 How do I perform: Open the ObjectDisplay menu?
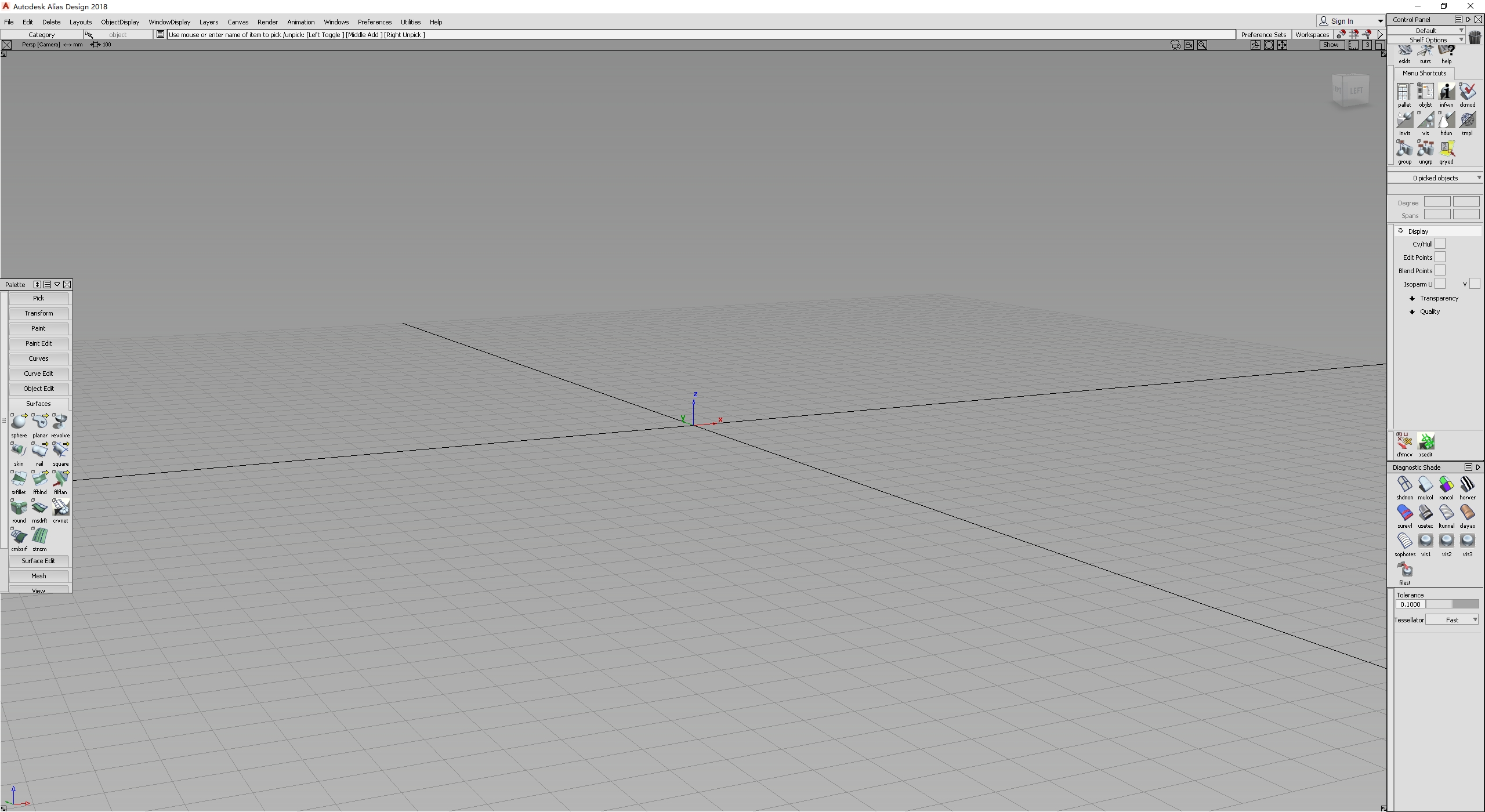coord(120,22)
